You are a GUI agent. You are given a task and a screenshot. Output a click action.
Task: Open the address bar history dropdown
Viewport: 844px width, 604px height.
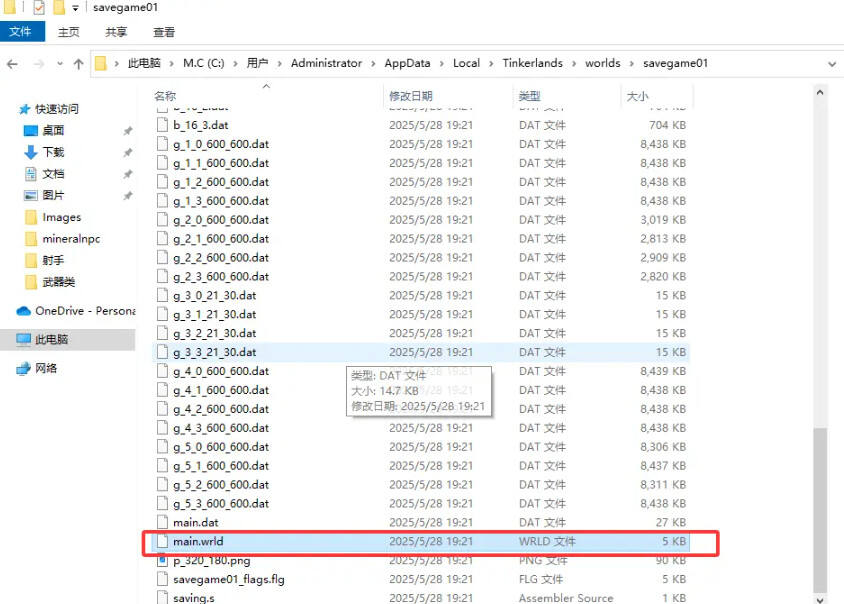(x=832, y=63)
